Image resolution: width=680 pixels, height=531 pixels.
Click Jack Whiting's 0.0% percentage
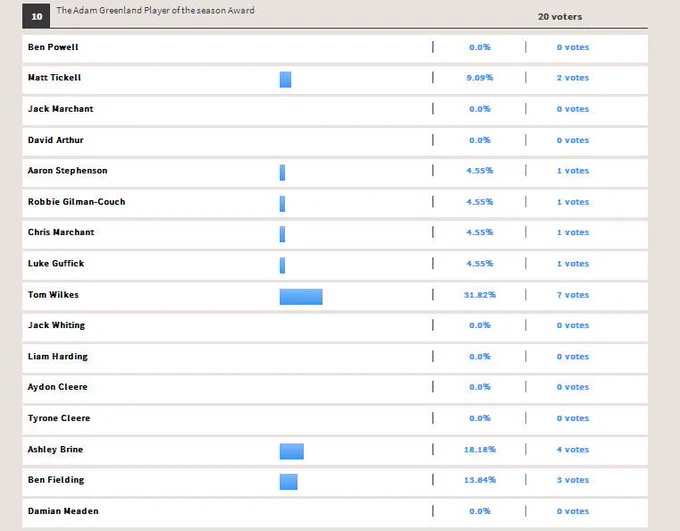tap(480, 325)
